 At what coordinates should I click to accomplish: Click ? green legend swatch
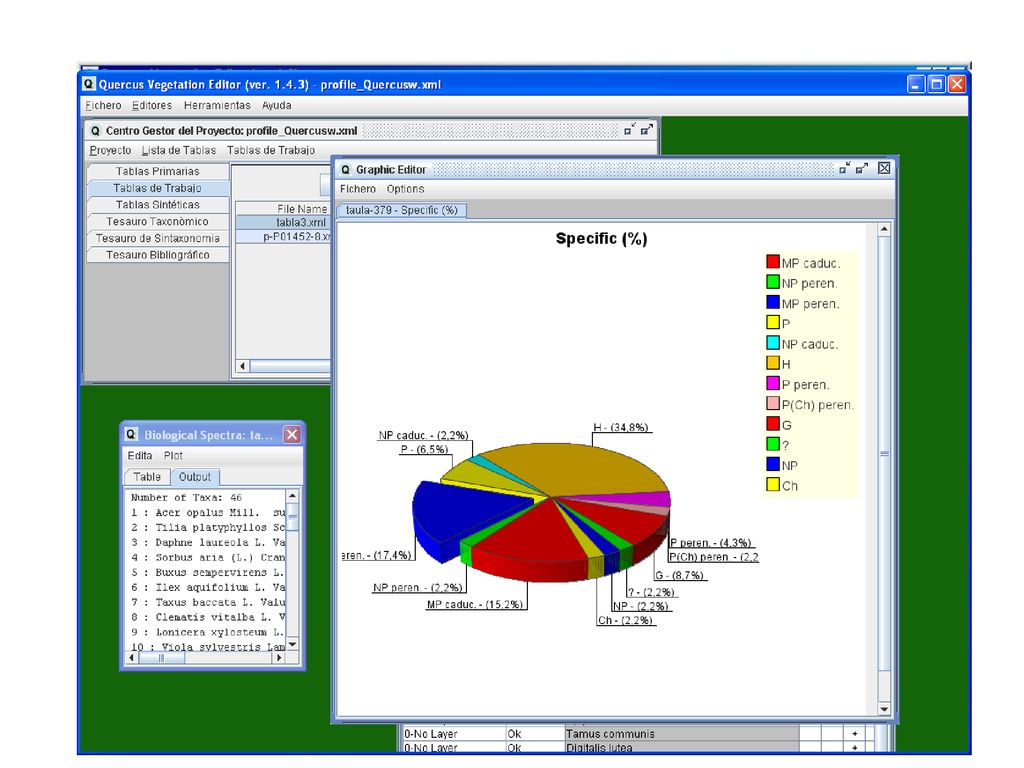click(x=773, y=444)
